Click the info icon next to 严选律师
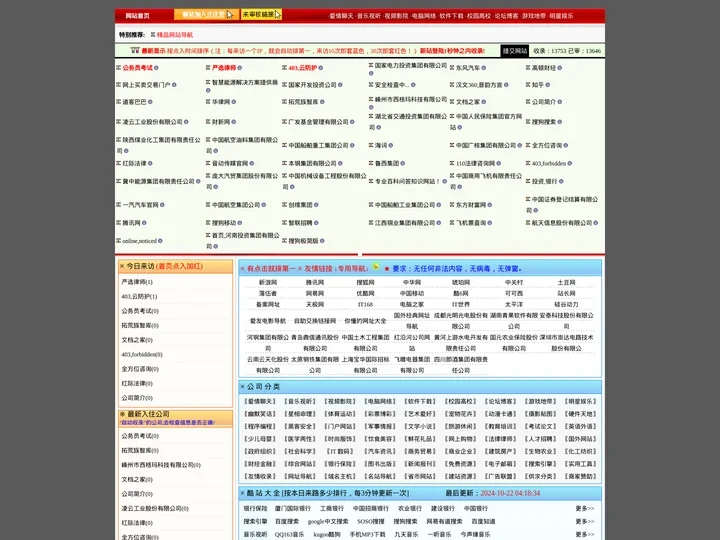The image size is (720, 540). point(240,68)
